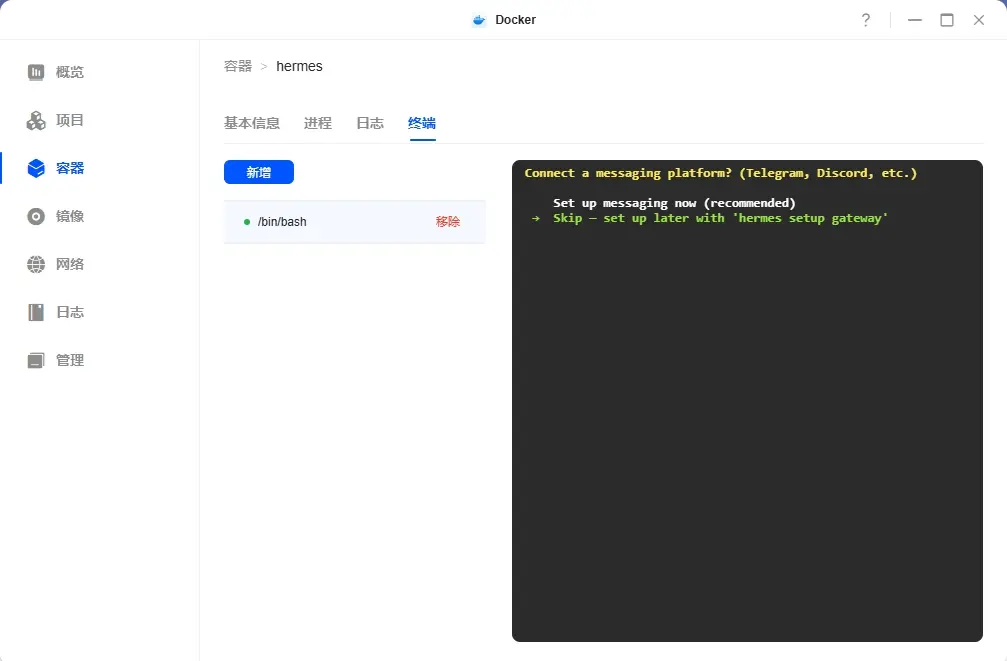Click the hermes breadcrumb label
Viewport: 1007px width, 661px height.
click(299, 66)
